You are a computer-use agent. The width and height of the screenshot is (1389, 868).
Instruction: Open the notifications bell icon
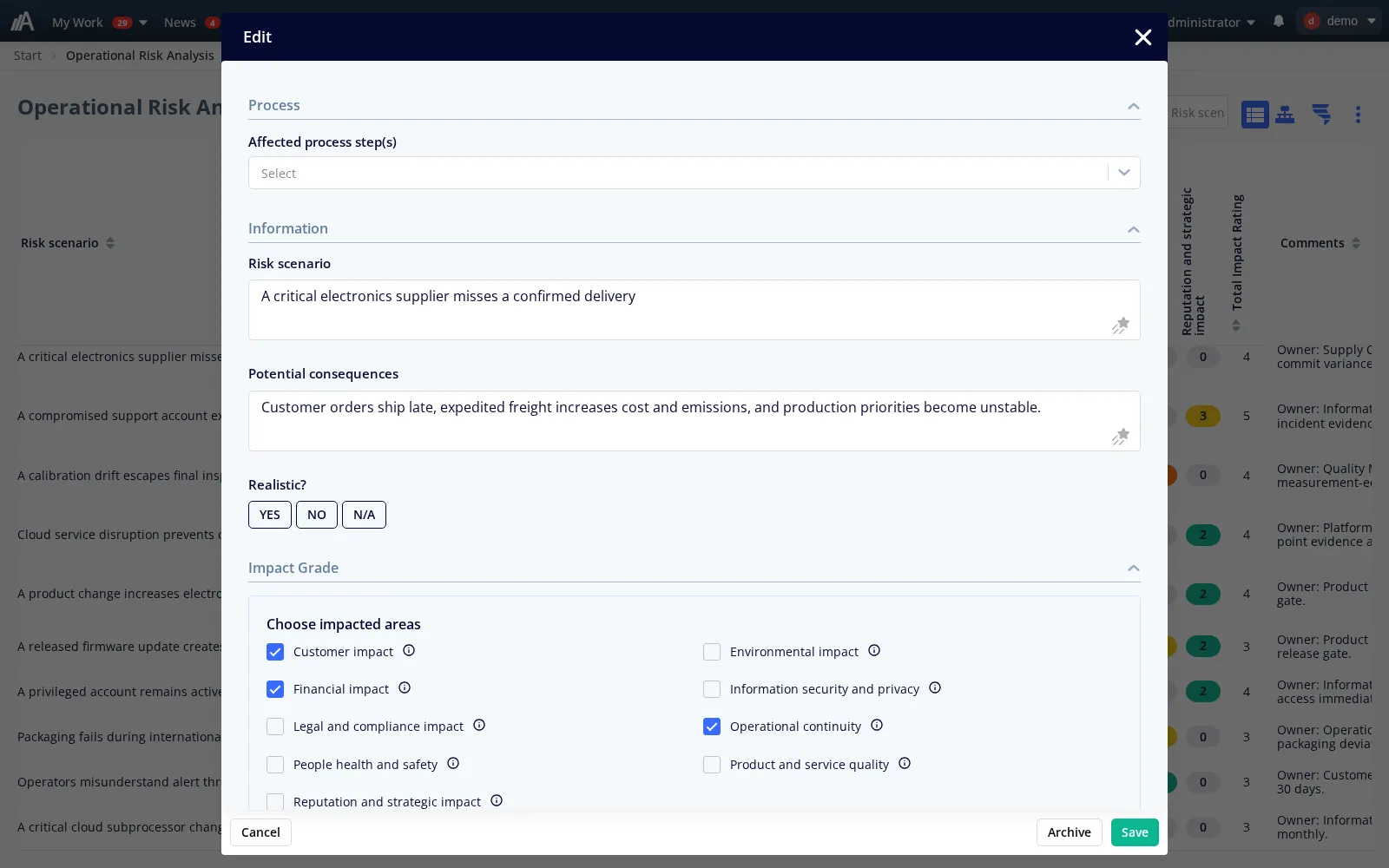pyautogui.click(x=1279, y=22)
